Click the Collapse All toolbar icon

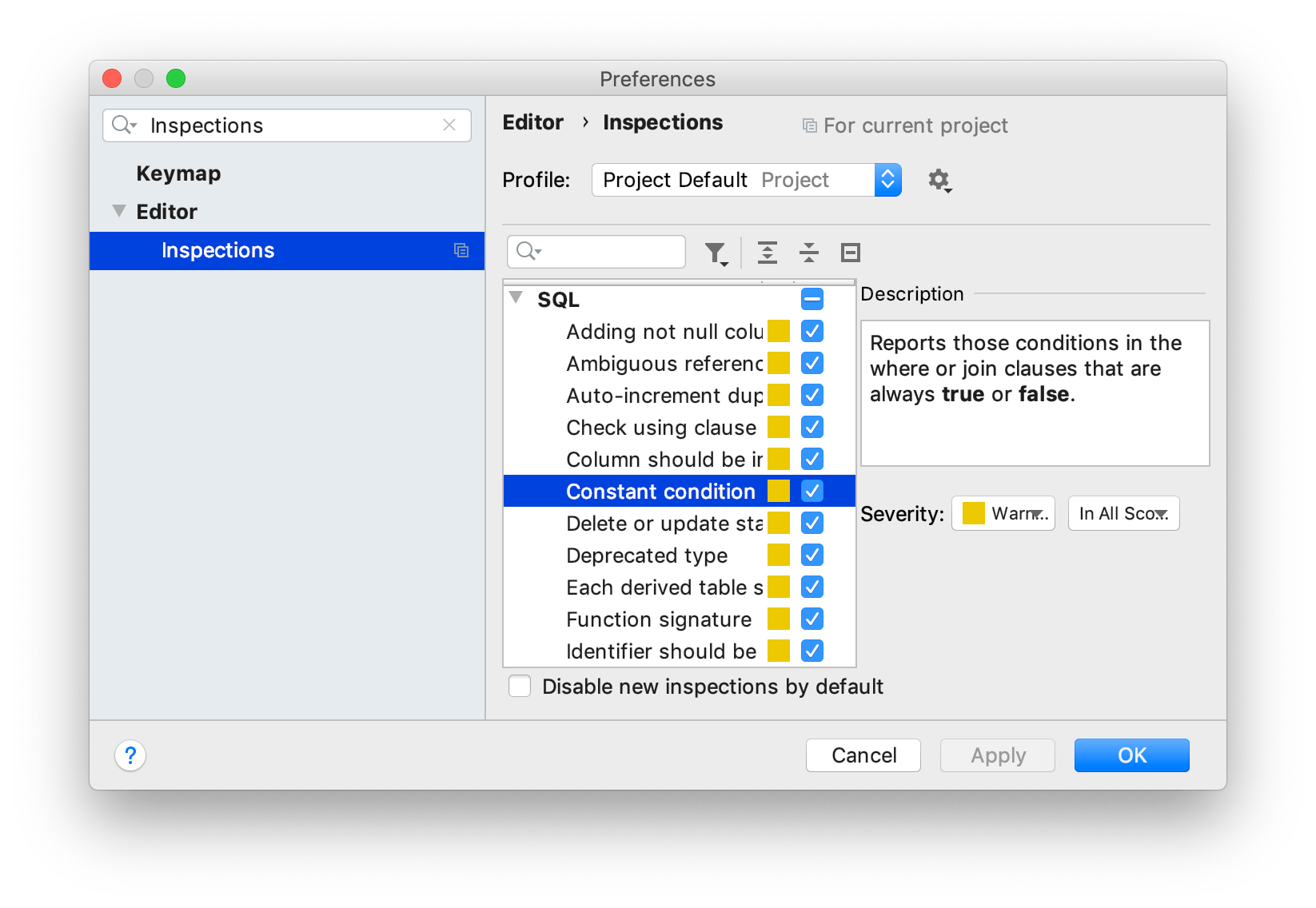pyautogui.click(x=809, y=253)
